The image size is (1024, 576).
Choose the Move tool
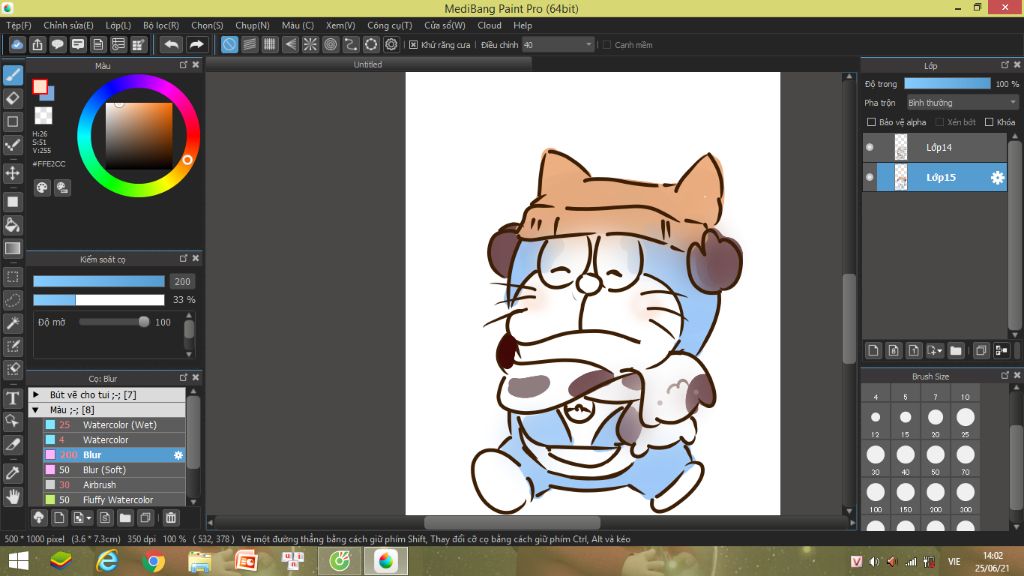12,173
